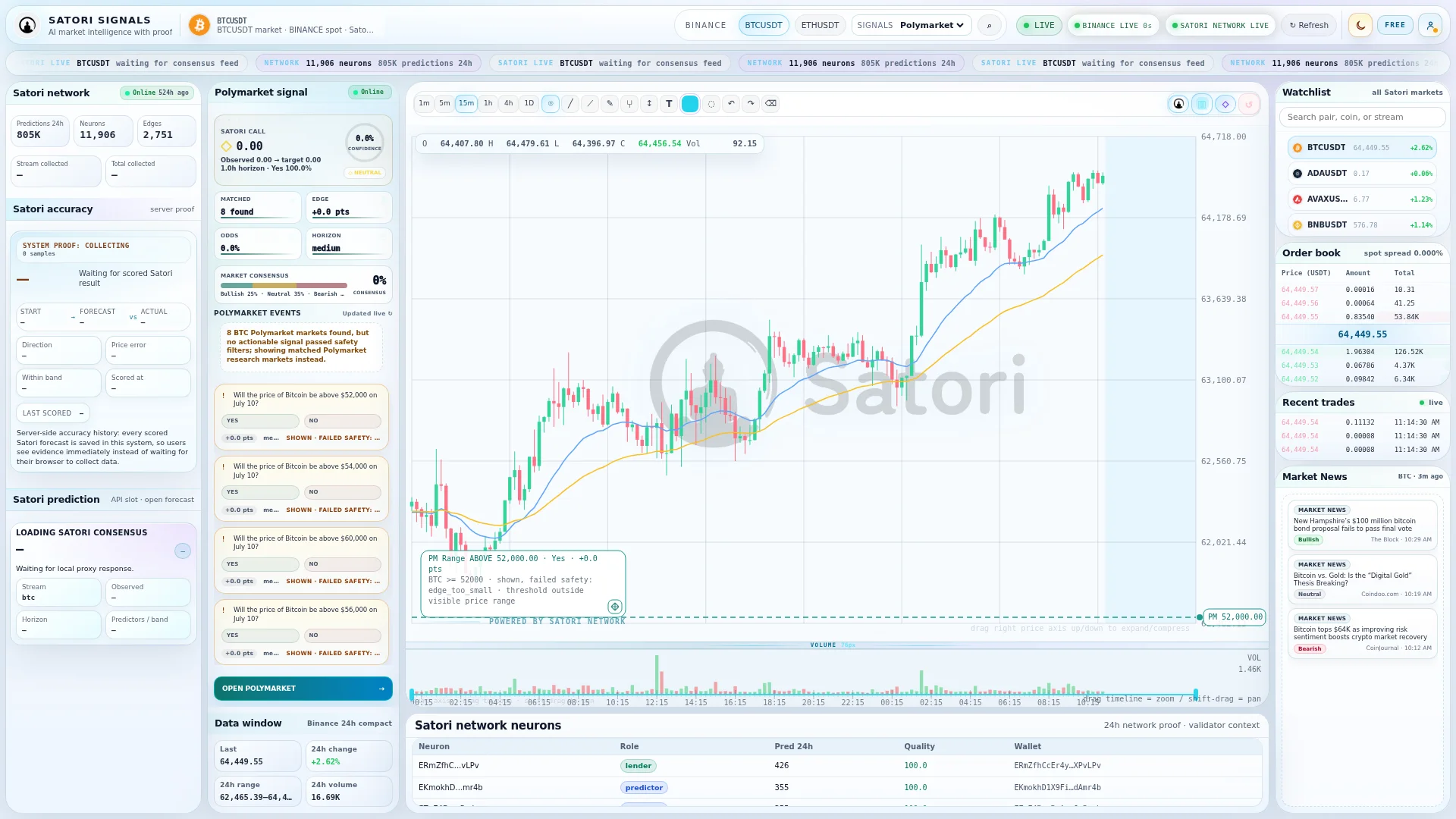Click the BTCUSDT coin icon in watchlist
The width and height of the screenshot is (1456, 819).
(x=1298, y=148)
